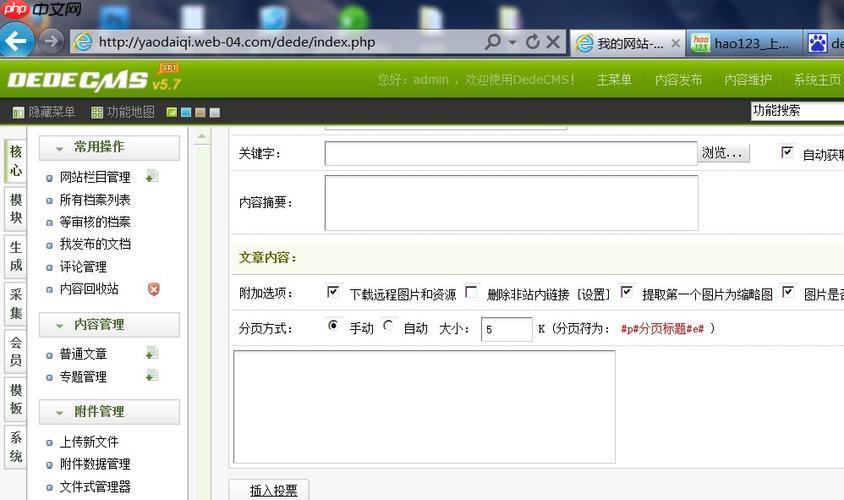
Task: Collapse the 附件管理 menu section
Action: click(109, 412)
